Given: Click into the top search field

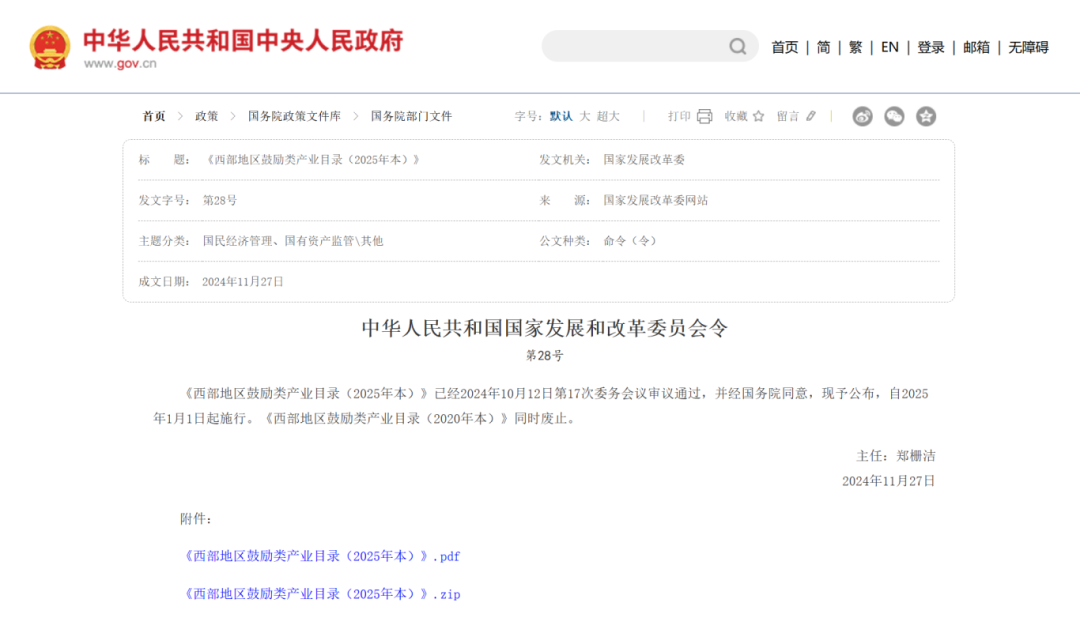Looking at the screenshot, I should coord(635,46).
